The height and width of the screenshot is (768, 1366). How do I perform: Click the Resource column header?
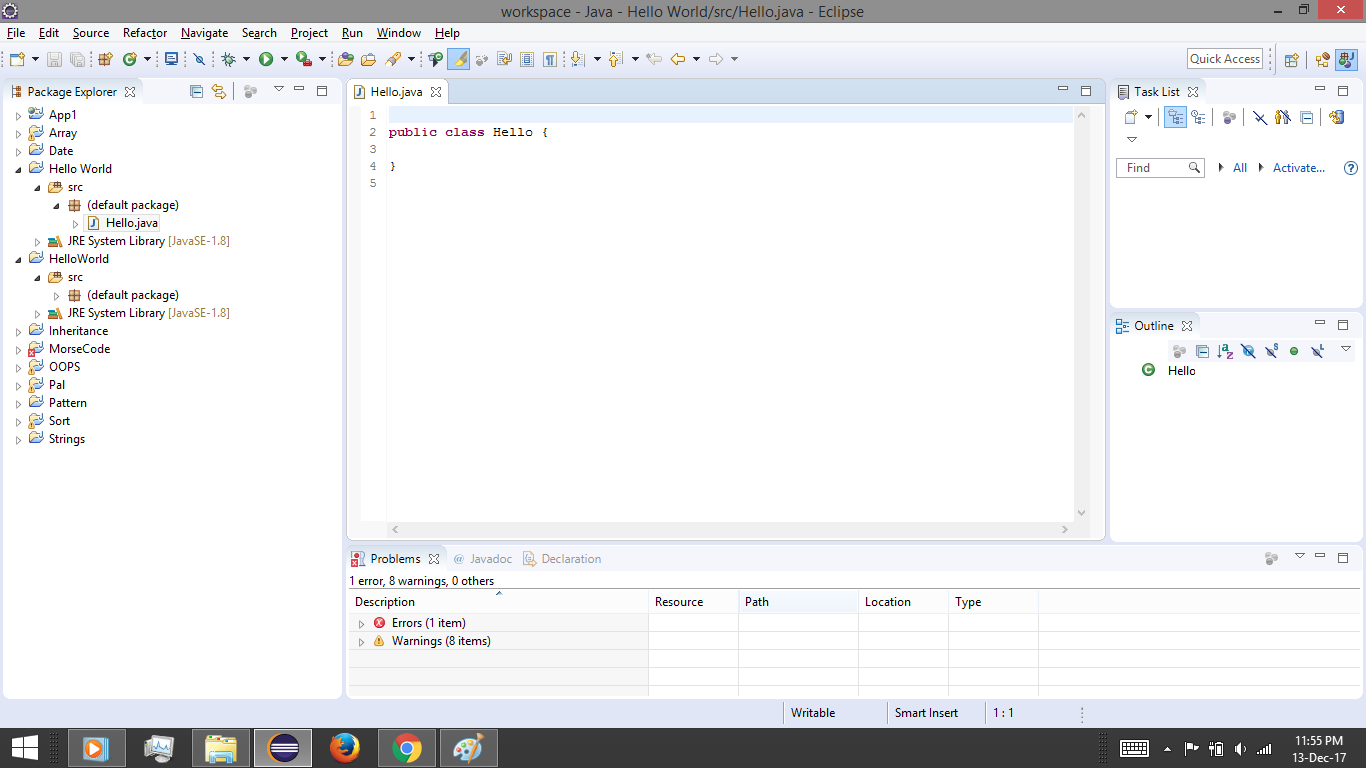tap(694, 602)
